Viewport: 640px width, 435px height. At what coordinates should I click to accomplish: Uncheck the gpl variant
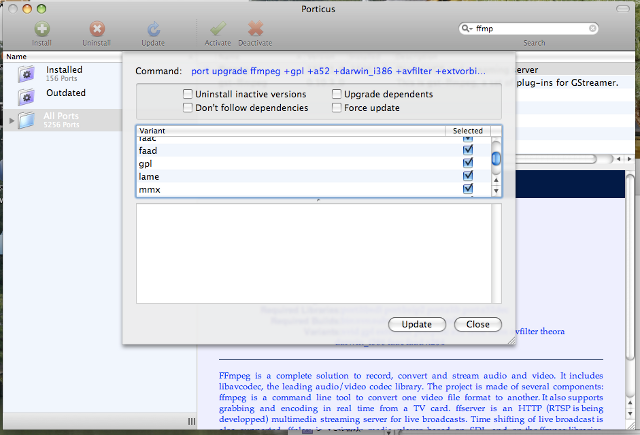point(467,163)
